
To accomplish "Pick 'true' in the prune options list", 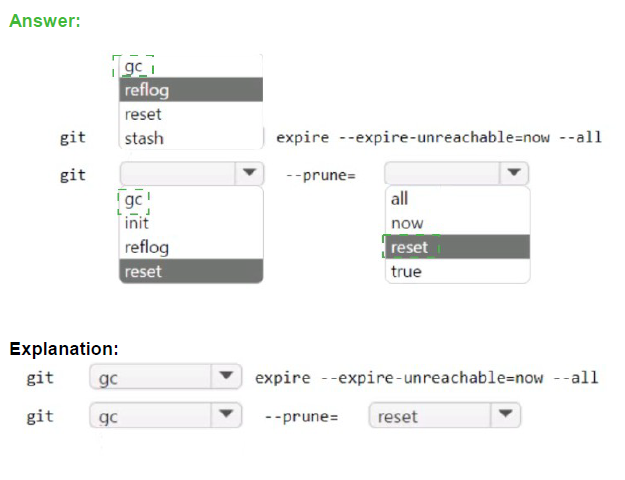I will (x=456, y=271).
